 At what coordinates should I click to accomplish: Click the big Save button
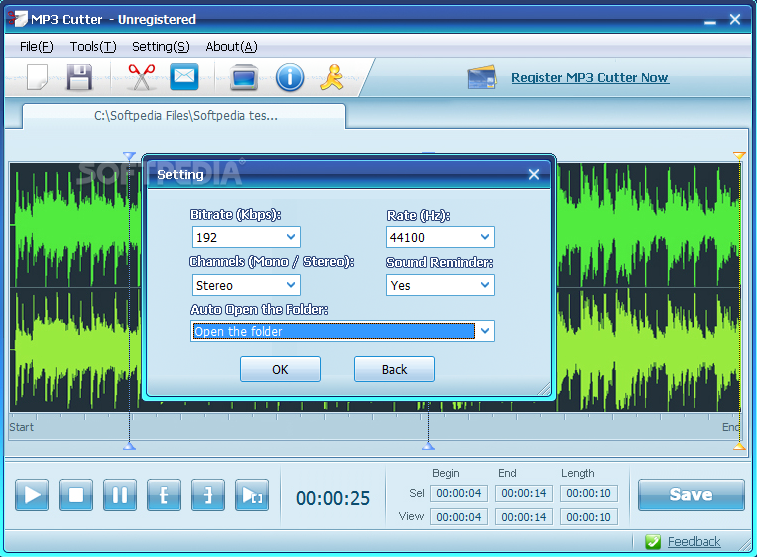point(691,495)
